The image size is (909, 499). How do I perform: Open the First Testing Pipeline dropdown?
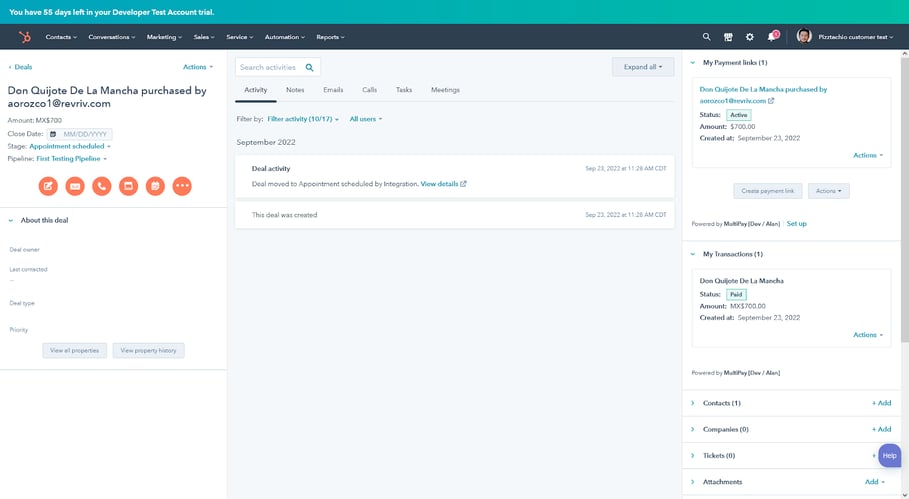click(x=71, y=158)
